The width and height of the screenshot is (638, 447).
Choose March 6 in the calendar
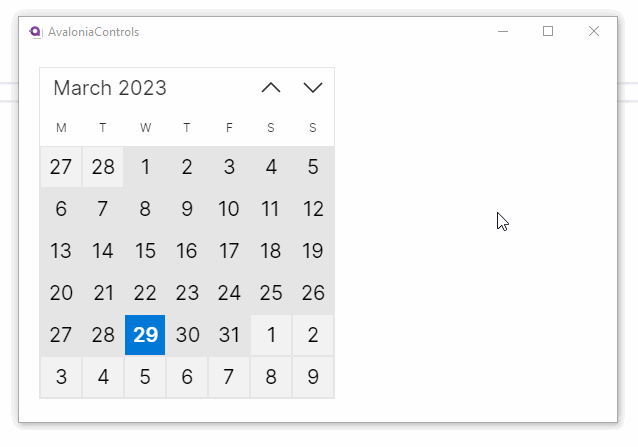pyautogui.click(x=61, y=209)
